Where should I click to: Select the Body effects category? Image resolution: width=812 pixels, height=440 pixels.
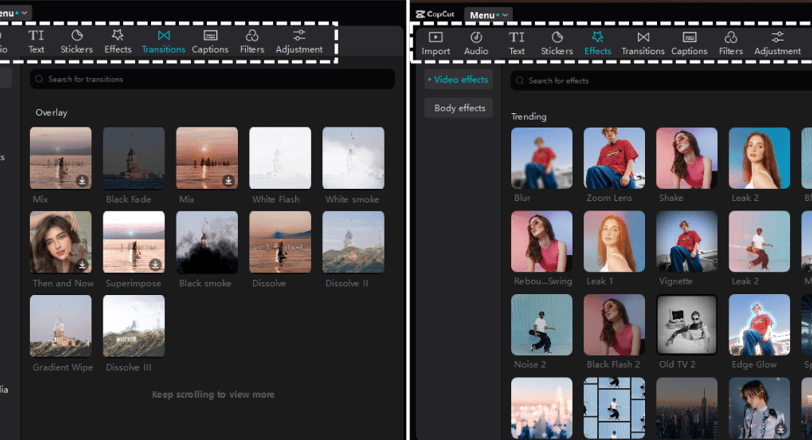(x=459, y=108)
